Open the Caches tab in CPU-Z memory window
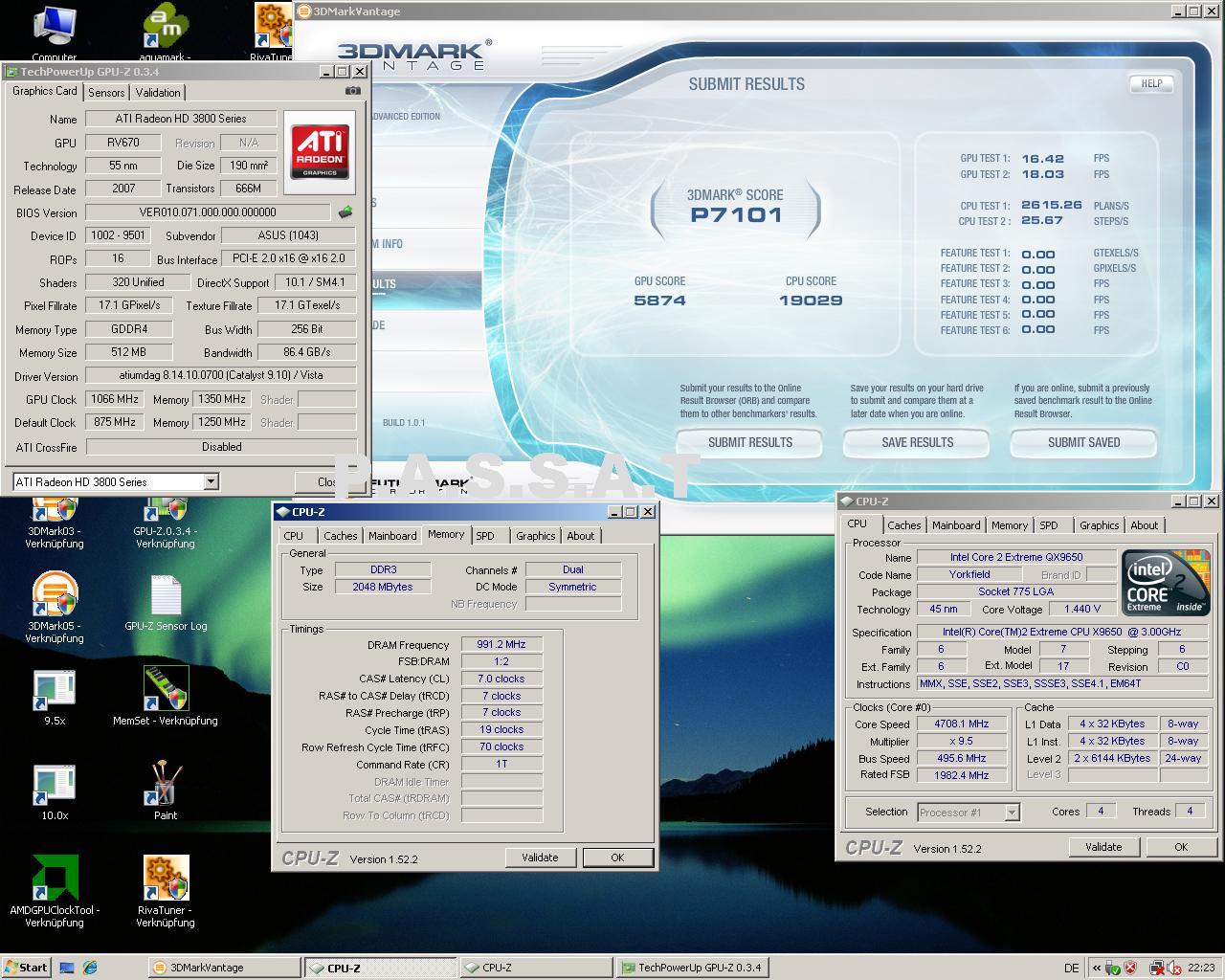The image size is (1225, 980). [x=340, y=536]
